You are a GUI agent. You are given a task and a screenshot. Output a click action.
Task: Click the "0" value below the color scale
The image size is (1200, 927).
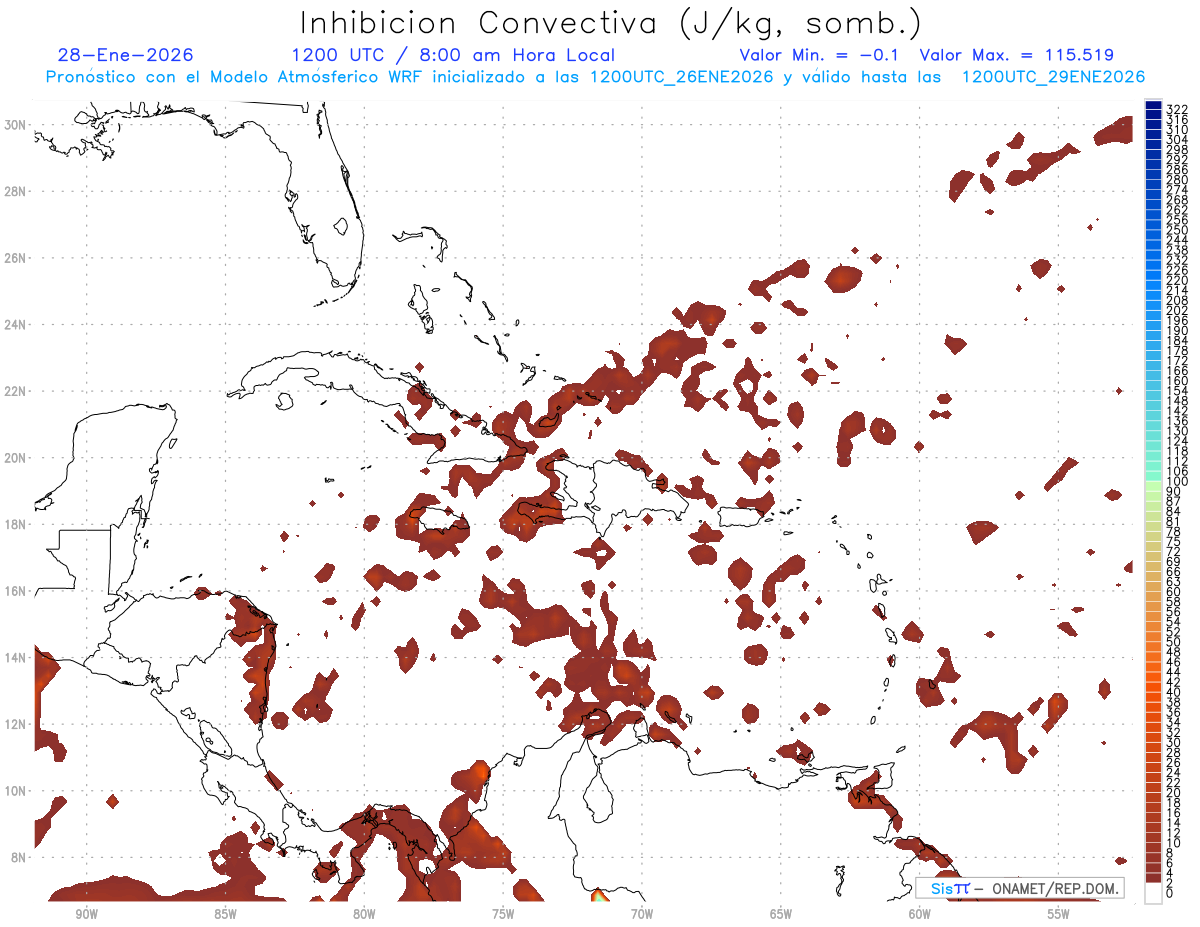1170,893
